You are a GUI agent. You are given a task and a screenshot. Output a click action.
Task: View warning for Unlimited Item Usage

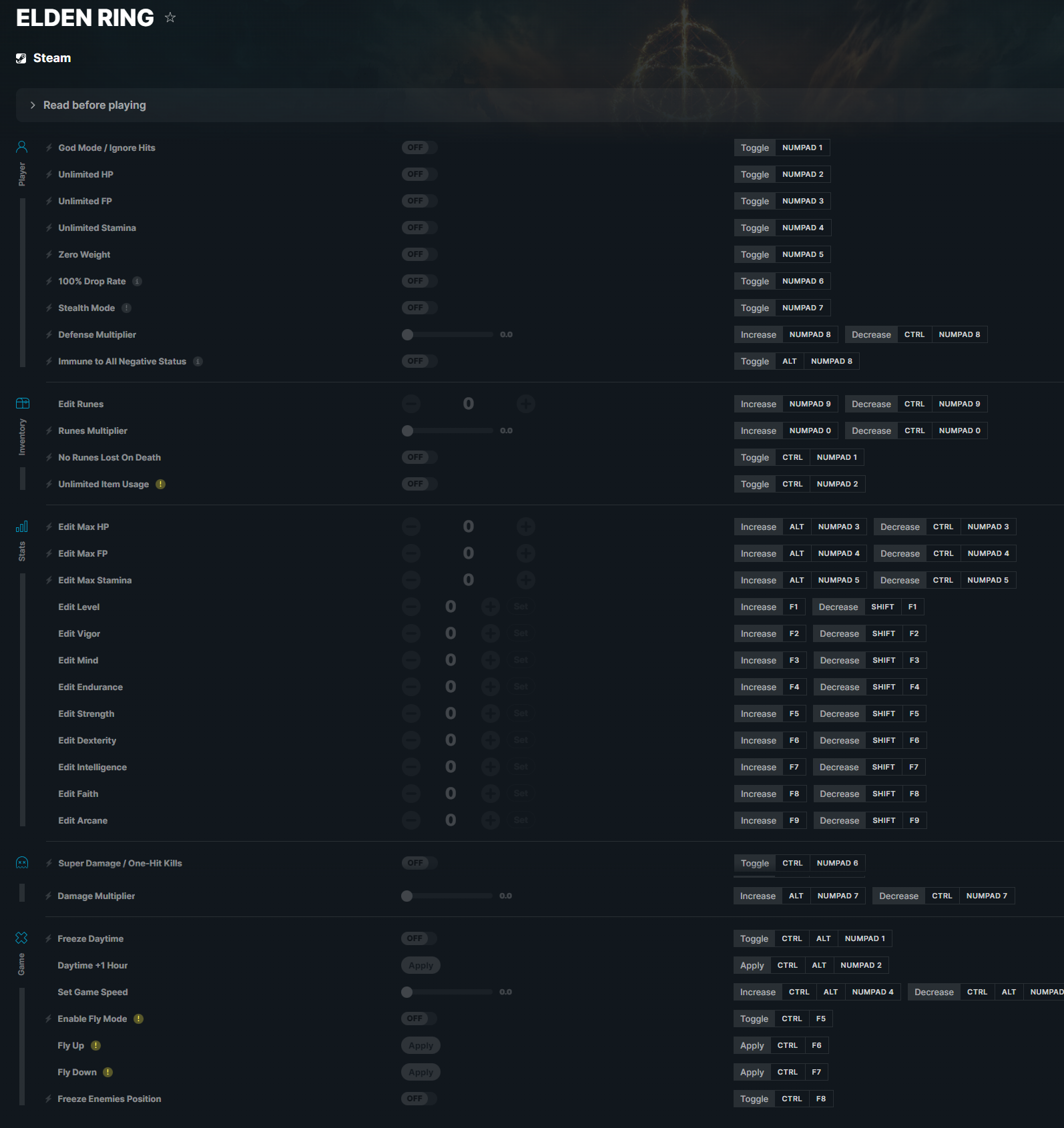(x=160, y=484)
